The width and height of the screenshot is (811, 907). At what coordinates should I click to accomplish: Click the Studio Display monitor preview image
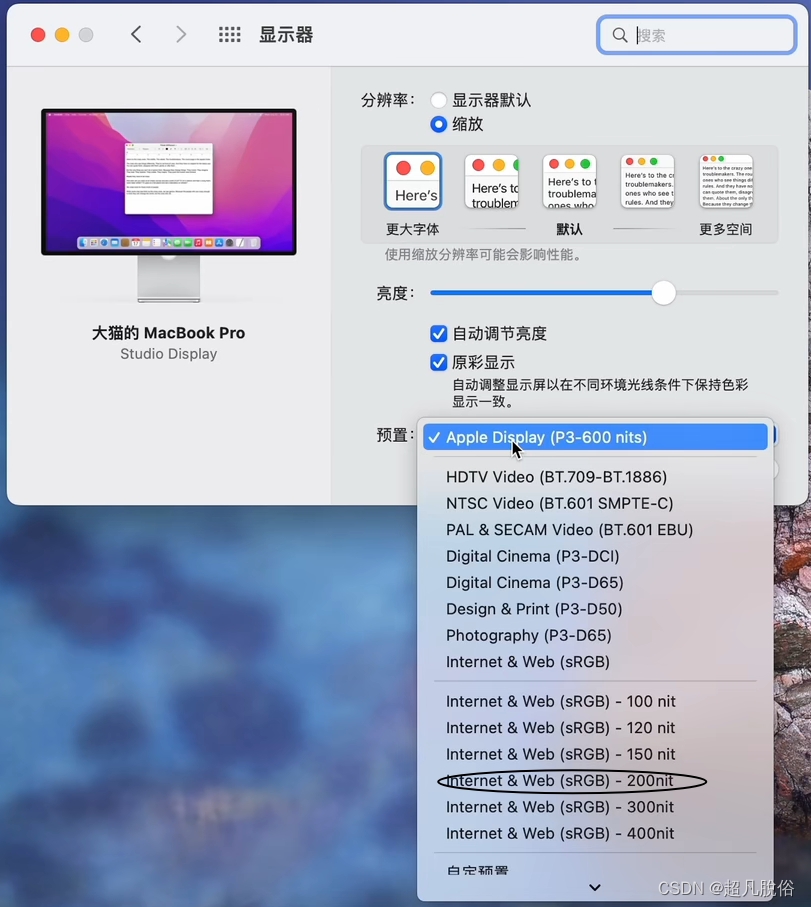[x=169, y=205]
